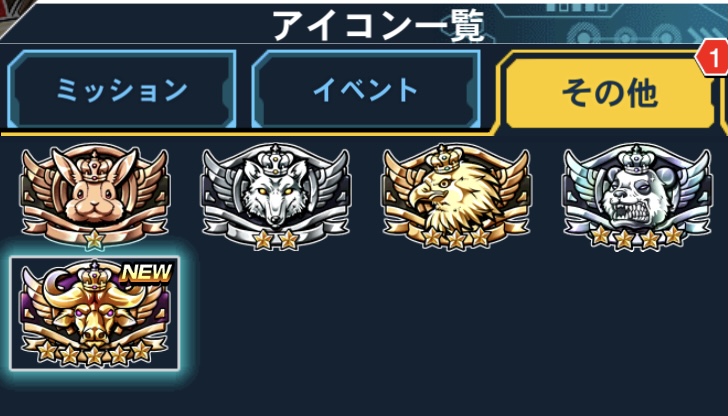Screen dimensions: 728x416
Task: Pick the golden eagle emblem icon
Action: [456, 196]
